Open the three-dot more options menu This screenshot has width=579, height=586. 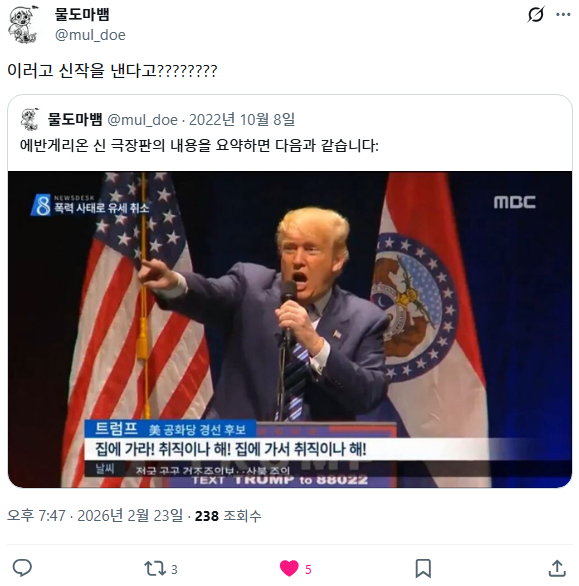pos(563,15)
